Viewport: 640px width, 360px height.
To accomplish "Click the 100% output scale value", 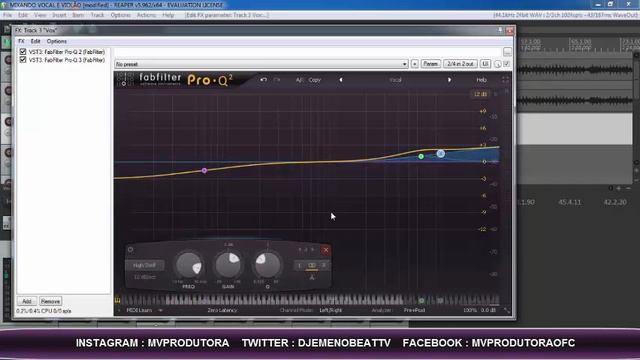I will (x=470, y=310).
